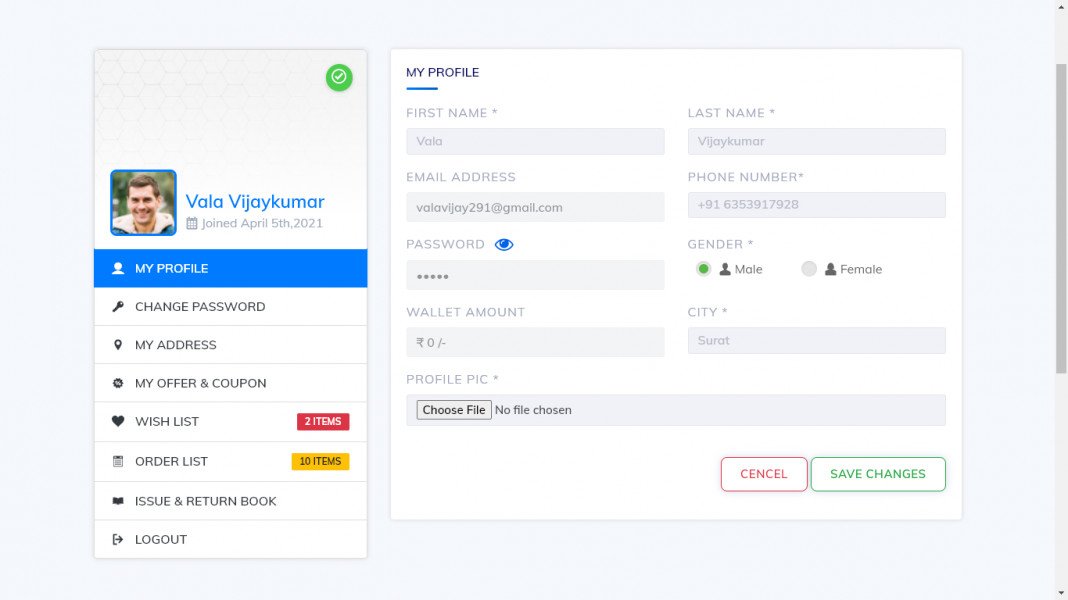Click the heart icon beside Wish List
This screenshot has height=600, width=1068.
[x=118, y=421]
